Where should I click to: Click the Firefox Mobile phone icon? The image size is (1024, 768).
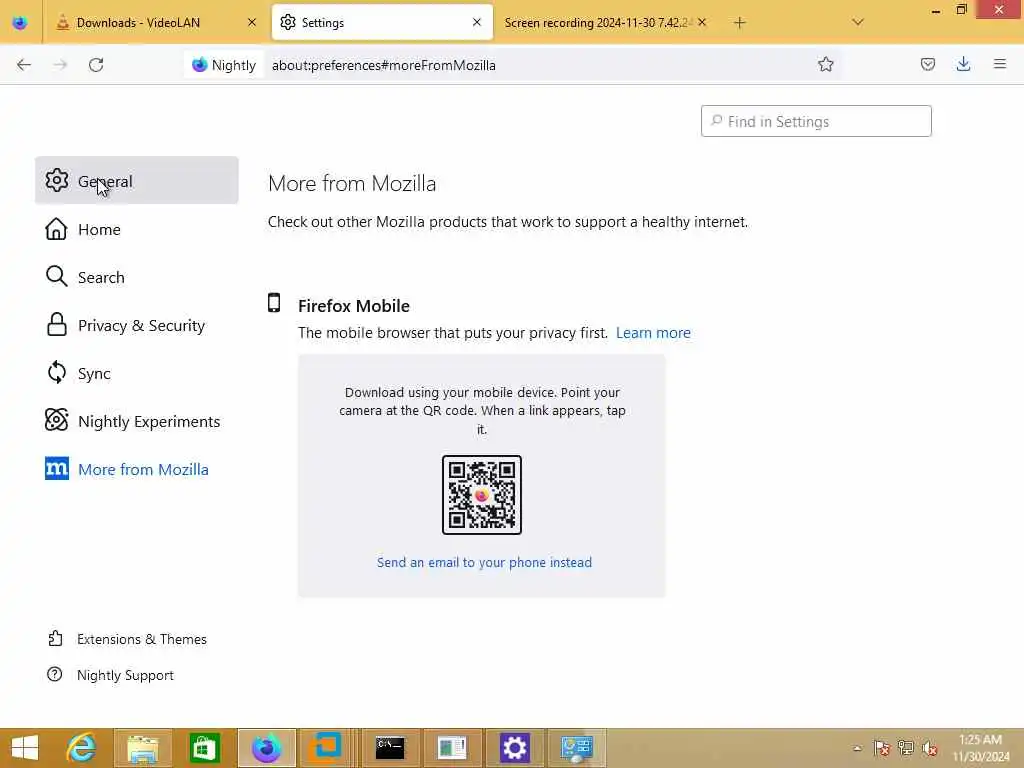[274, 303]
